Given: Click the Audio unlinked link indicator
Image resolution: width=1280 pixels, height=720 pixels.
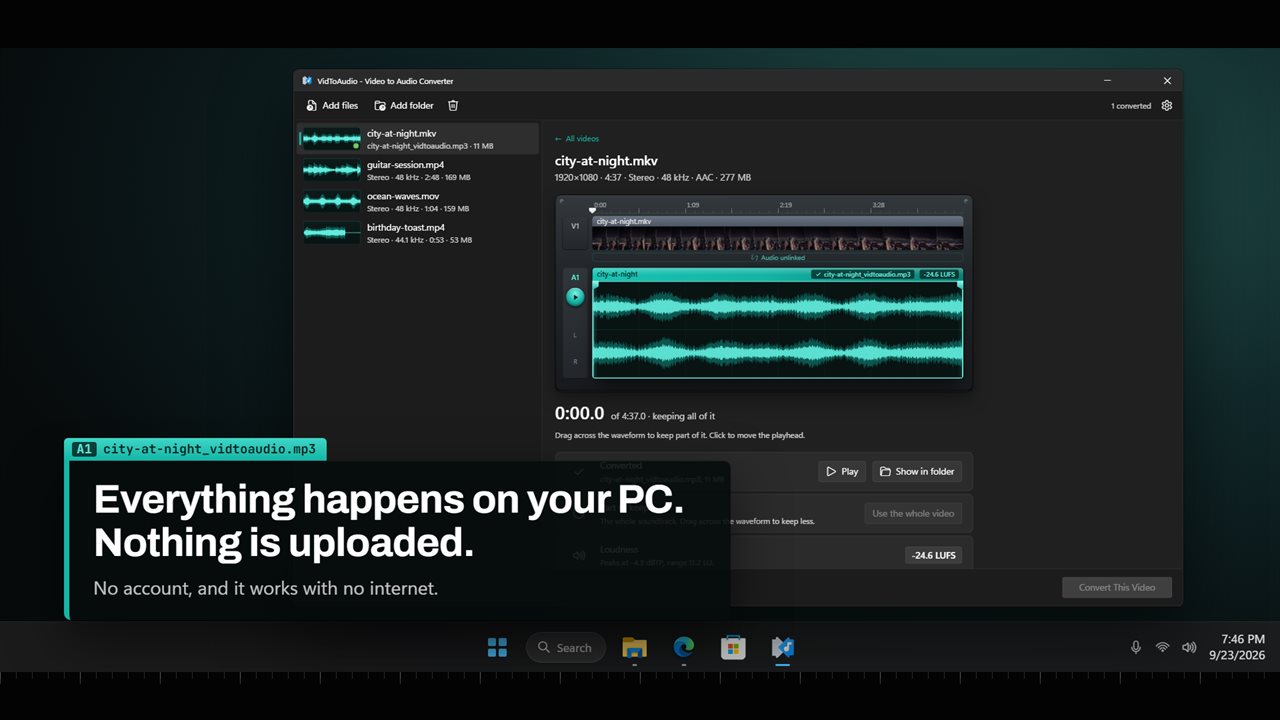Looking at the screenshot, I should pyautogui.click(x=777, y=258).
